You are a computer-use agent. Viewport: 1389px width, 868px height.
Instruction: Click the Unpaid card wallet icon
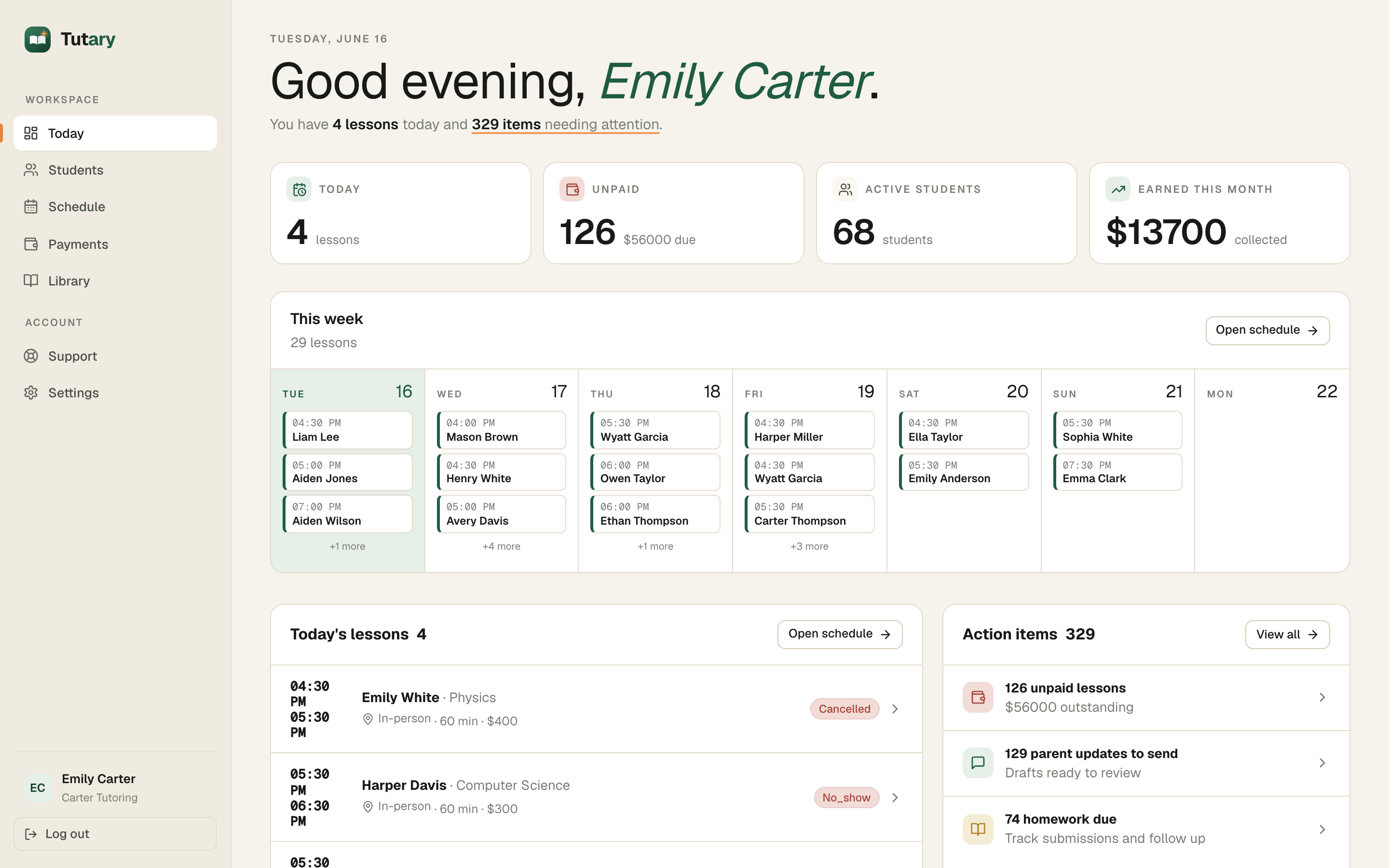(x=572, y=190)
